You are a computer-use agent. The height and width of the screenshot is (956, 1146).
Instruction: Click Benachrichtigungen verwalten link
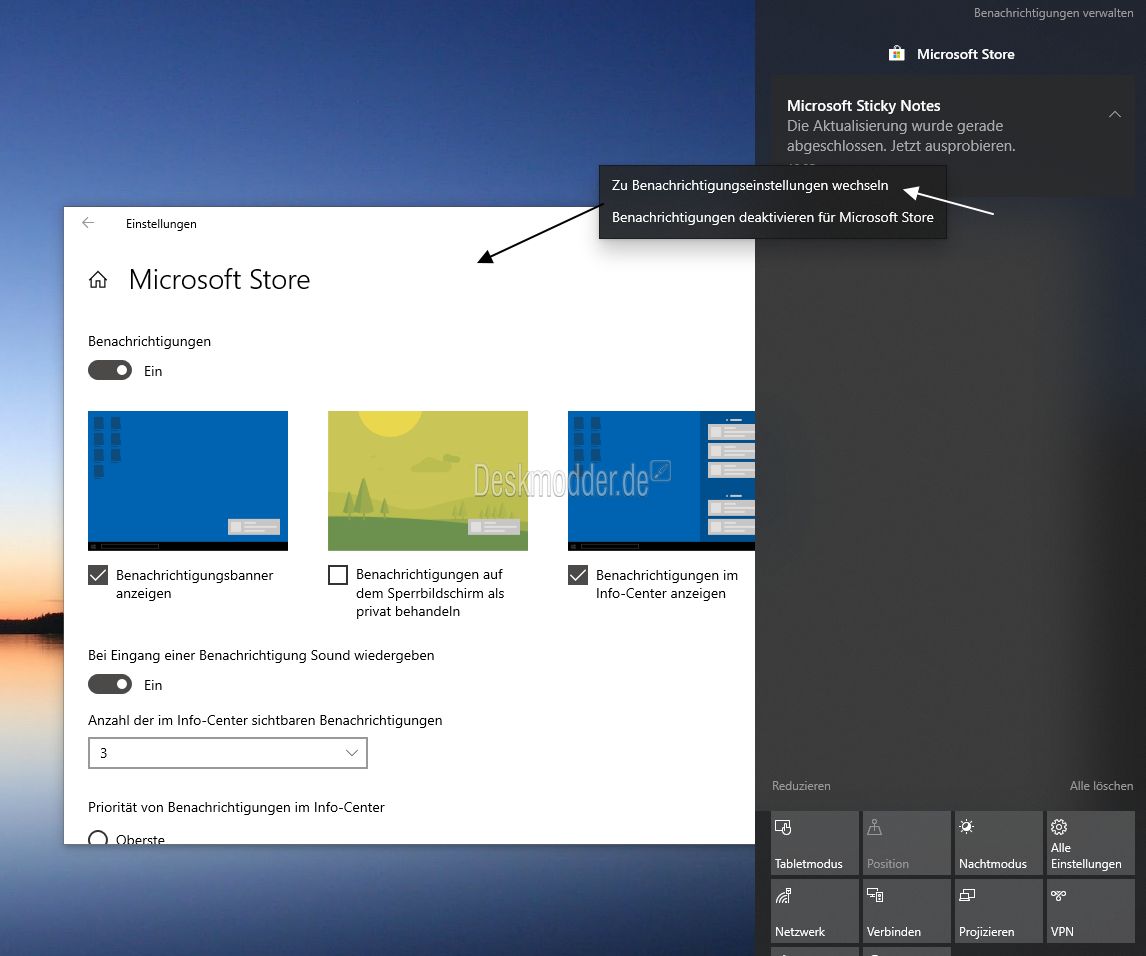point(1053,13)
